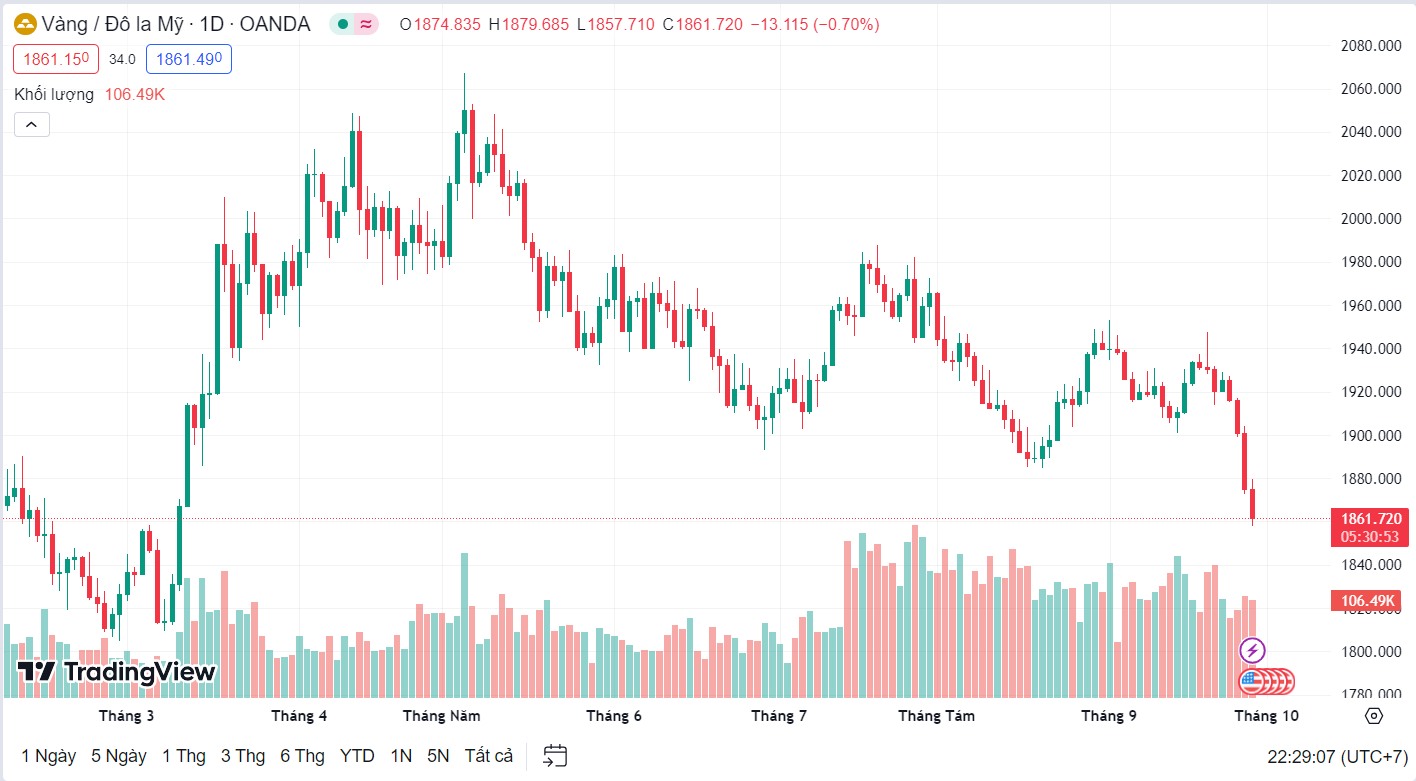Click the TradingView logo

pyautogui.click(x=117, y=672)
